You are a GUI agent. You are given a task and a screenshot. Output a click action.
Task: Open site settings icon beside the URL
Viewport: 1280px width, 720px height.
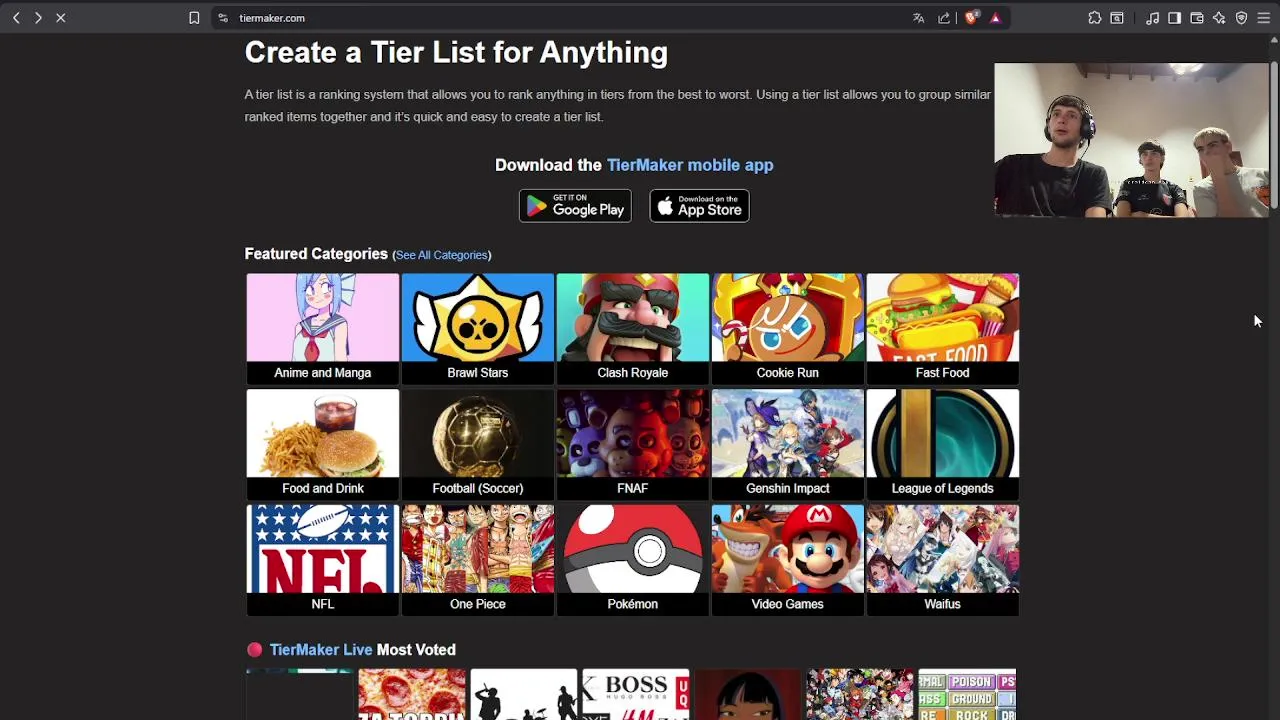[x=223, y=18]
